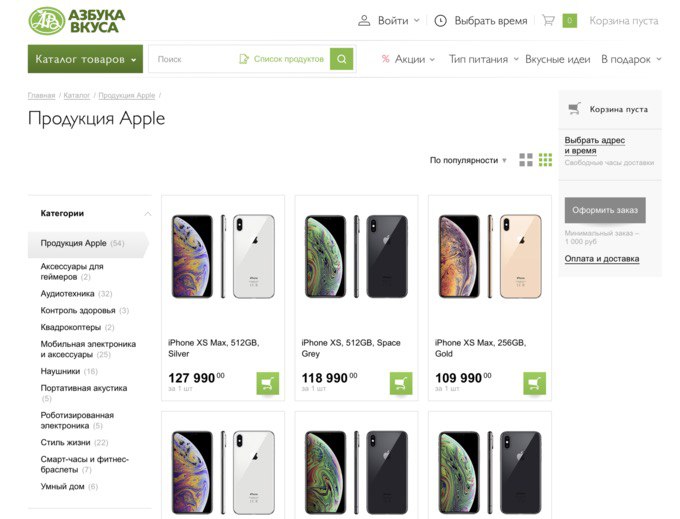The height and width of the screenshot is (519, 680).
Task: Add iPhone XS Max Silver to cart
Action: (267, 383)
